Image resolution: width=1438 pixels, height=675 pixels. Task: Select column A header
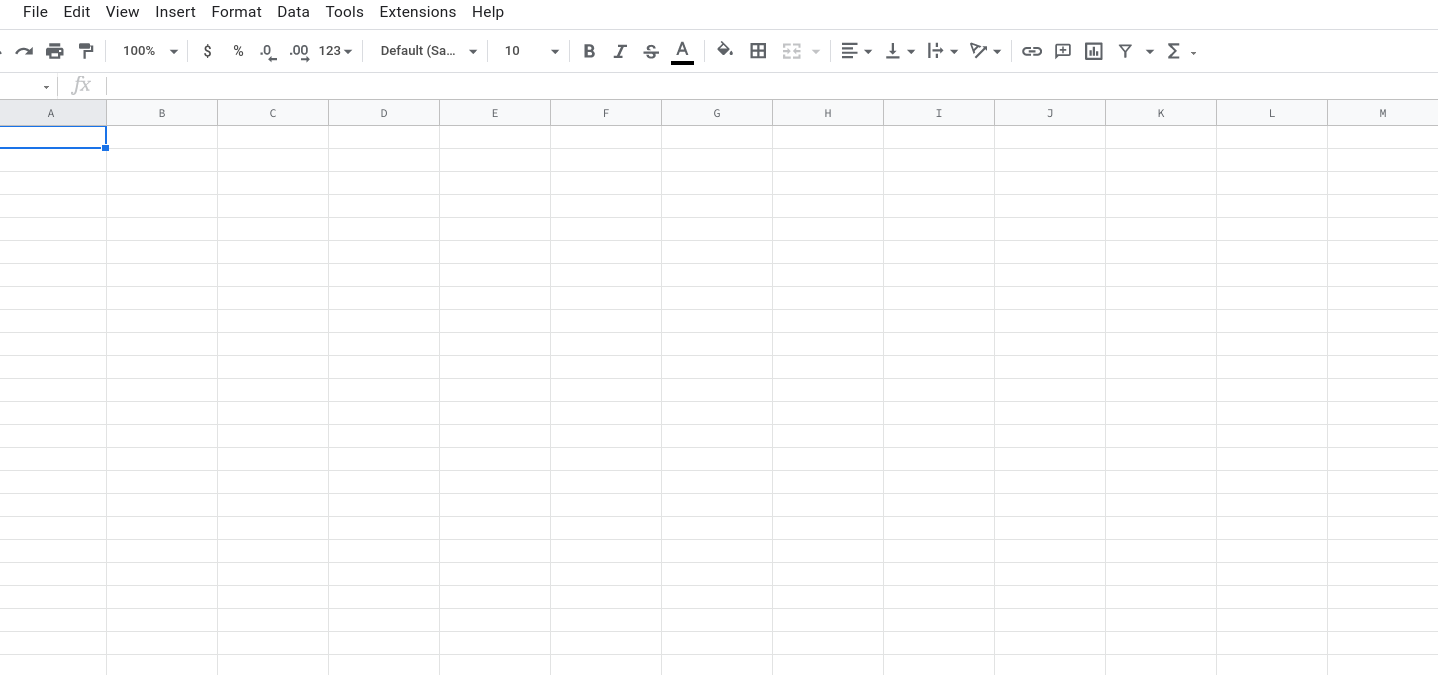52,113
